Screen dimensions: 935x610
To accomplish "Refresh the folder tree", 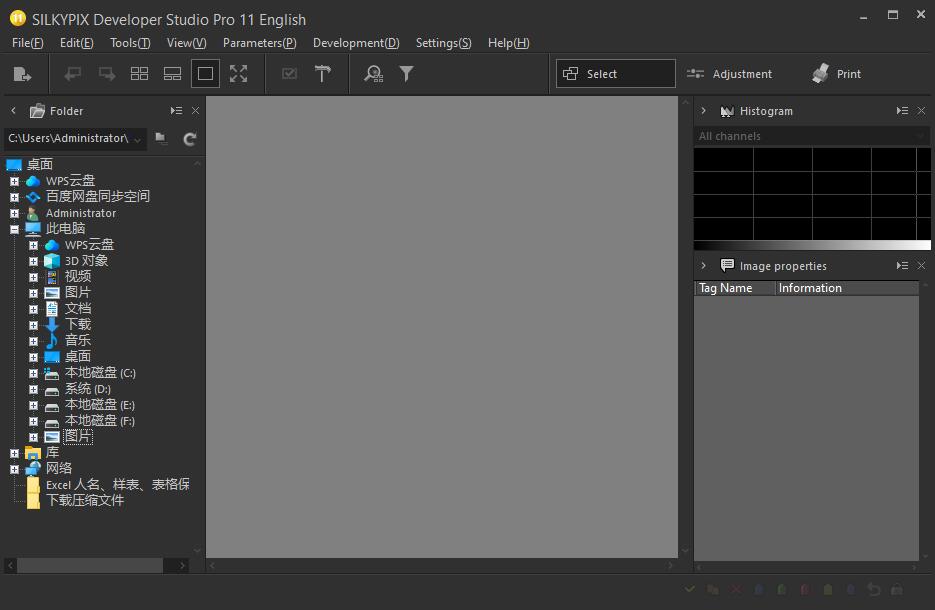I will click(x=189, y=139).
